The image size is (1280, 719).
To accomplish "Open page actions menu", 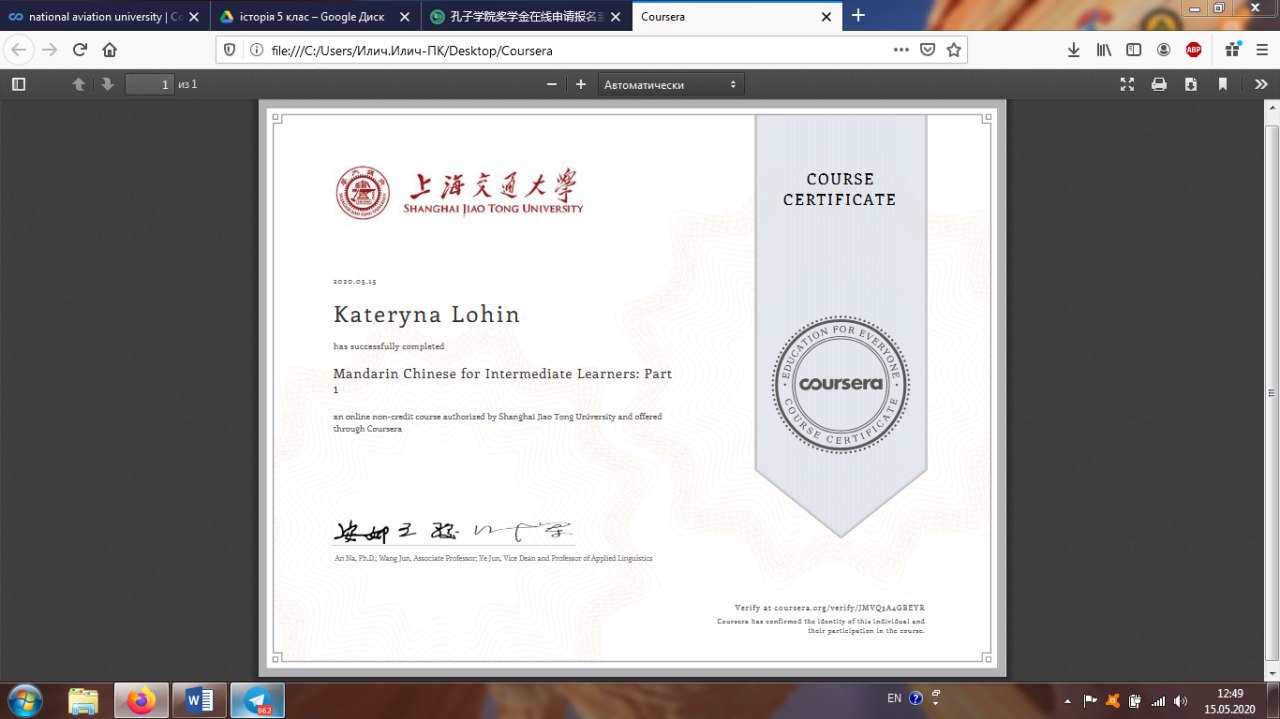I will (901, 50).
